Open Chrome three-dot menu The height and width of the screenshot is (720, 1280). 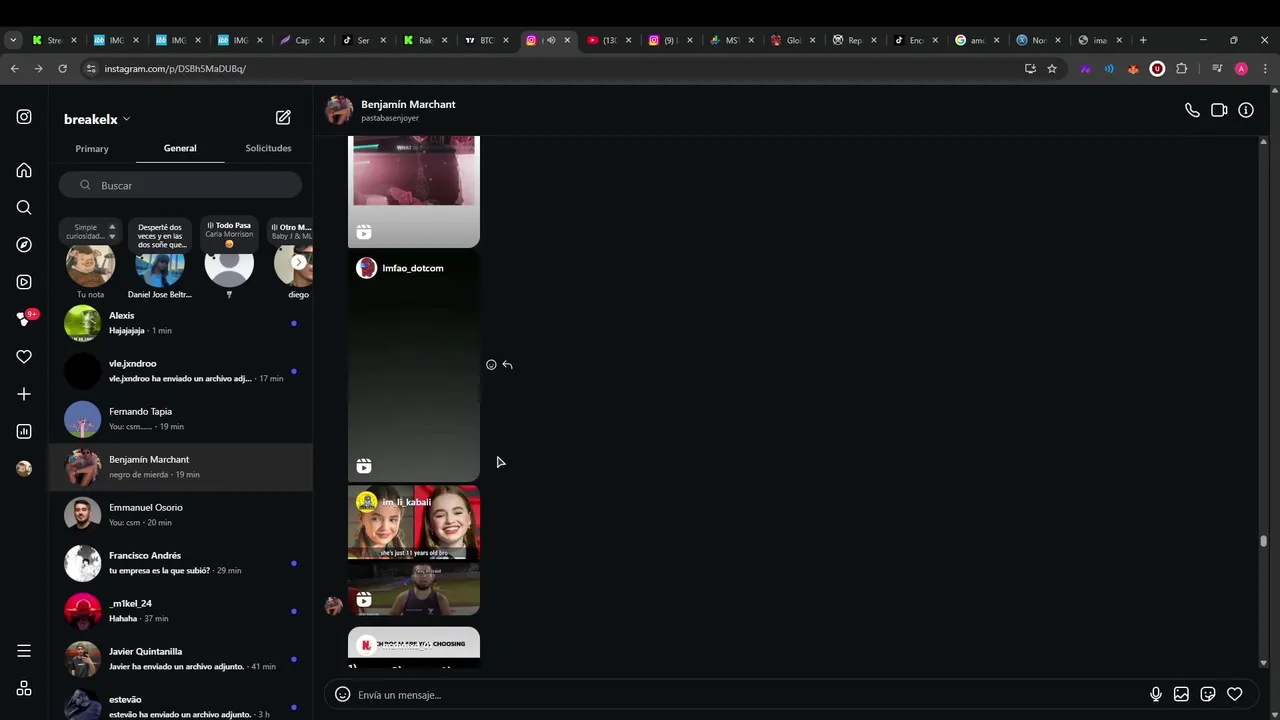tap(1265, 69)
